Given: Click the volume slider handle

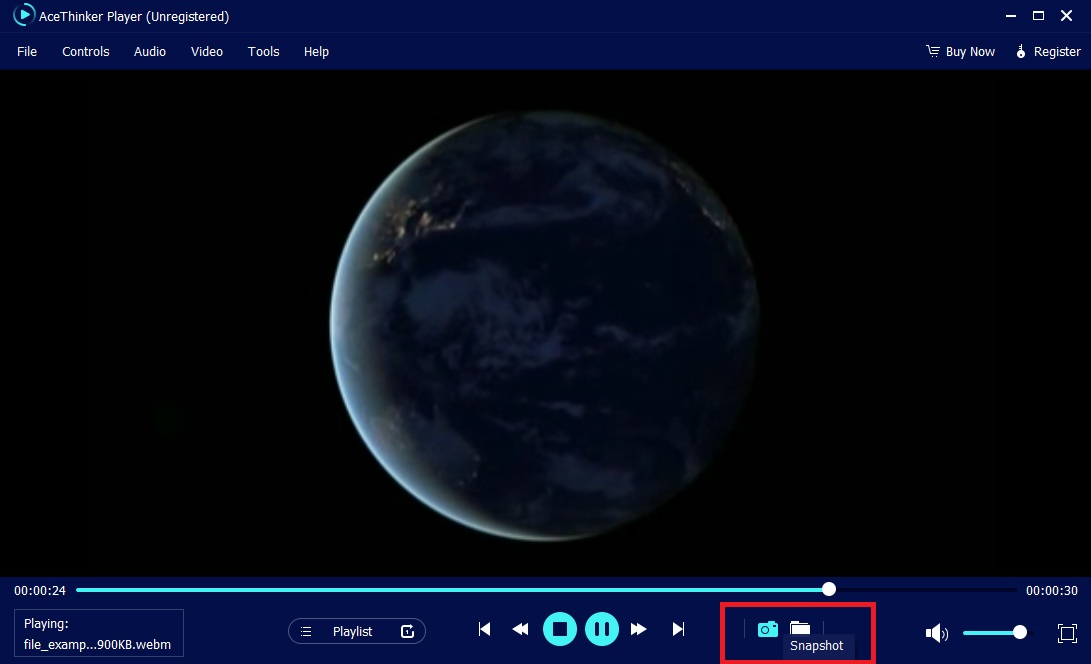Looking at the screenshot, I should [x=1019, y=632].
